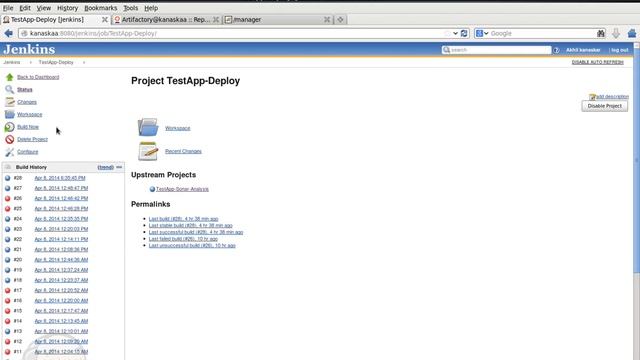Click the blue ball next to TestApp-Sonar-Analysis
The image size is (640, 360).
(x=152, y=189)
